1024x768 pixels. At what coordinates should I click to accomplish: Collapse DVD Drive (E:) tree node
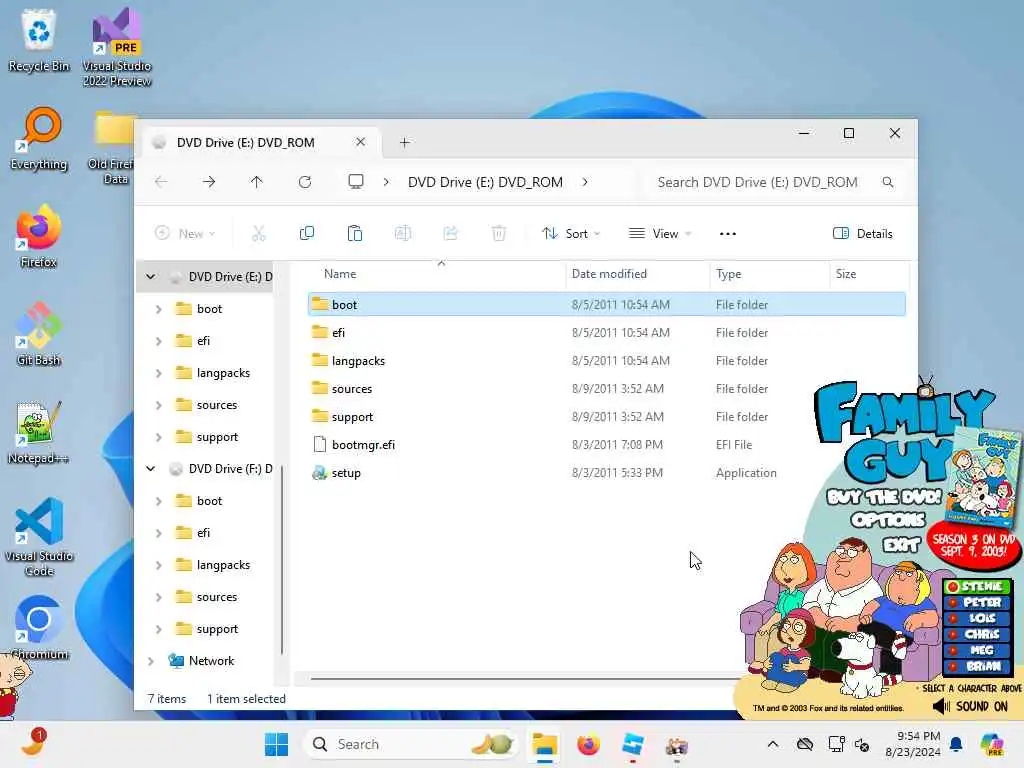pyautogui.click(x=151, y=277)
